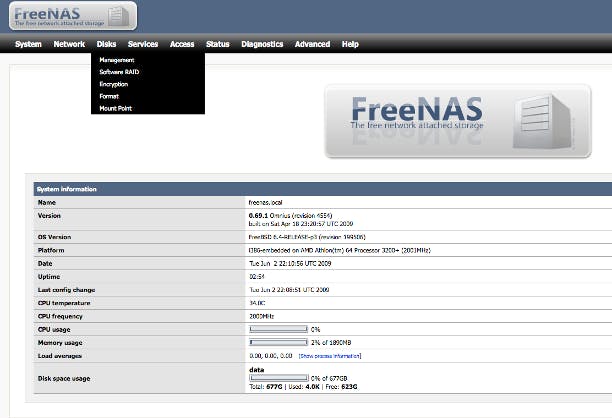Open the Access menu
The width and height of the screenshot is (612, 418).
coord(182,44)
